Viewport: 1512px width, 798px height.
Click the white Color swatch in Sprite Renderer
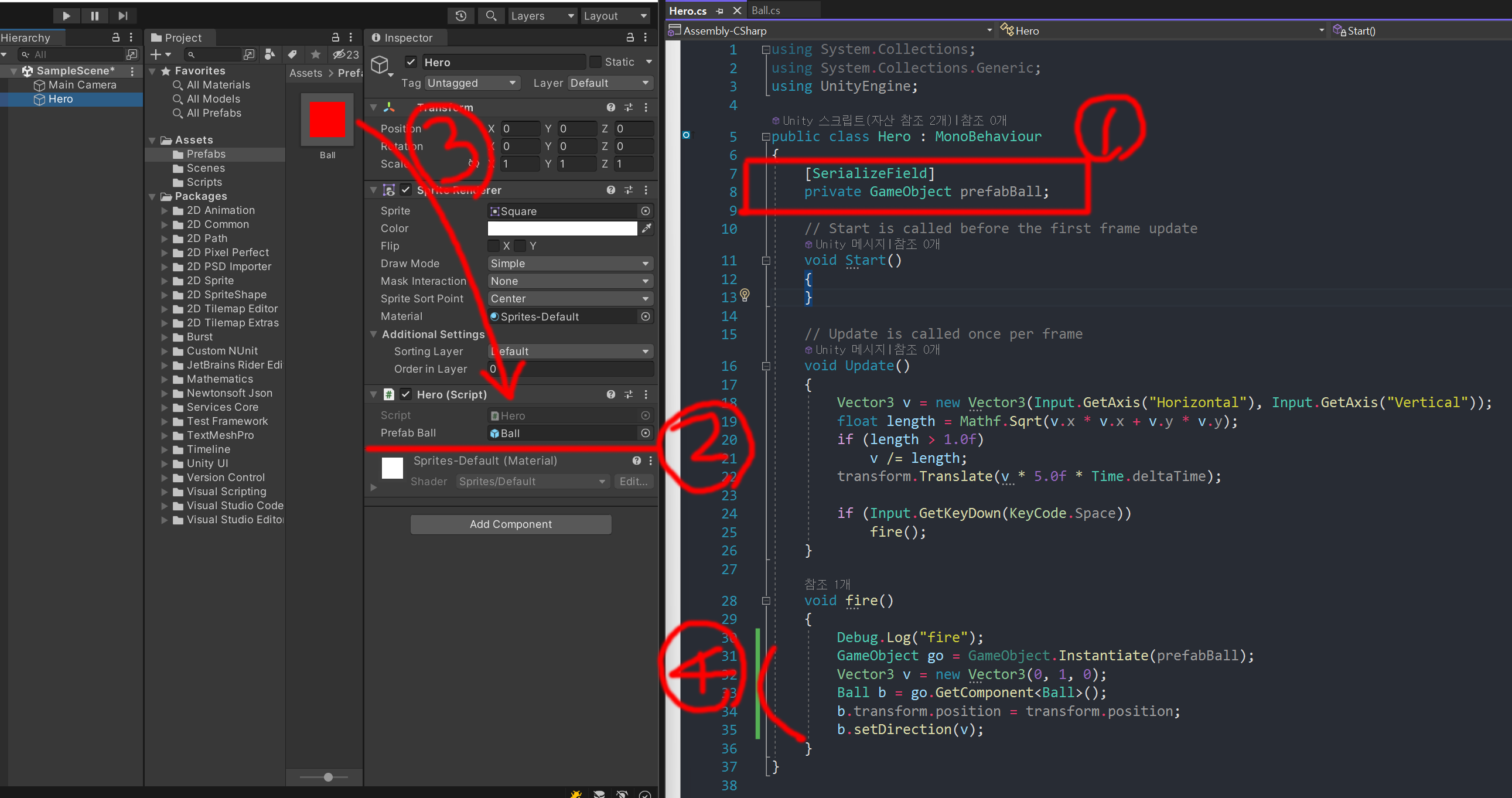562,229
